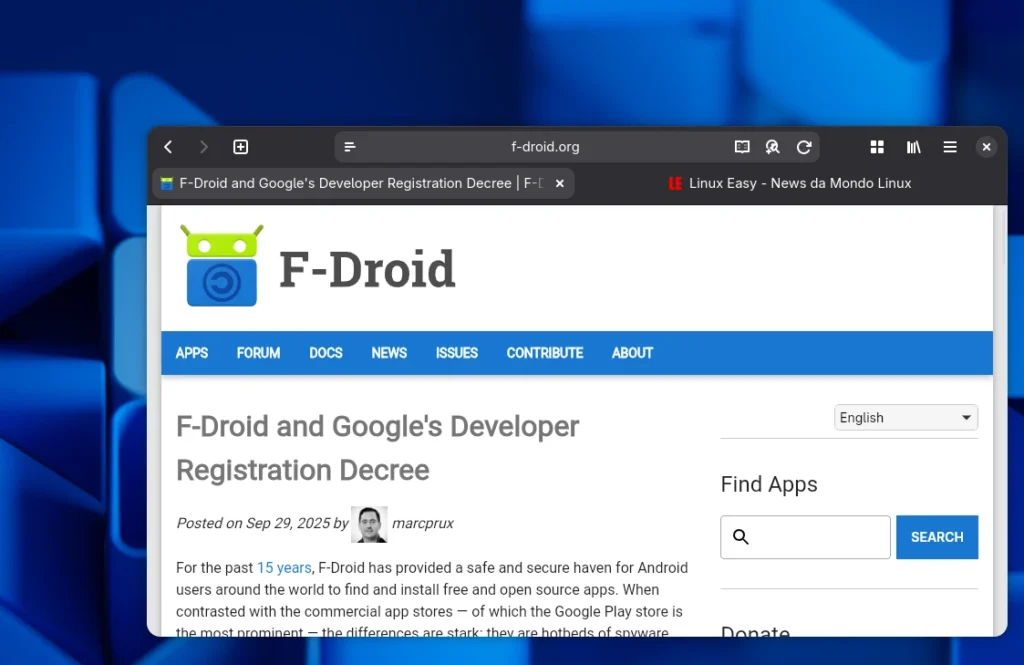Open the NEWS section in the navbar
The height and width of the screenshot is (665, 1024).
pos(389,353)
